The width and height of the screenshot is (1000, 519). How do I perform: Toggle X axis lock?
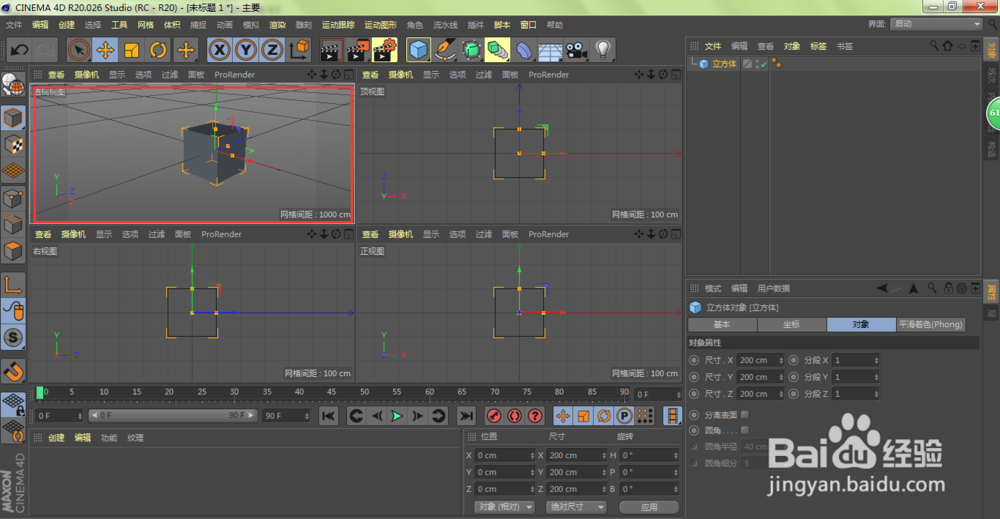(x=219, y=50)
